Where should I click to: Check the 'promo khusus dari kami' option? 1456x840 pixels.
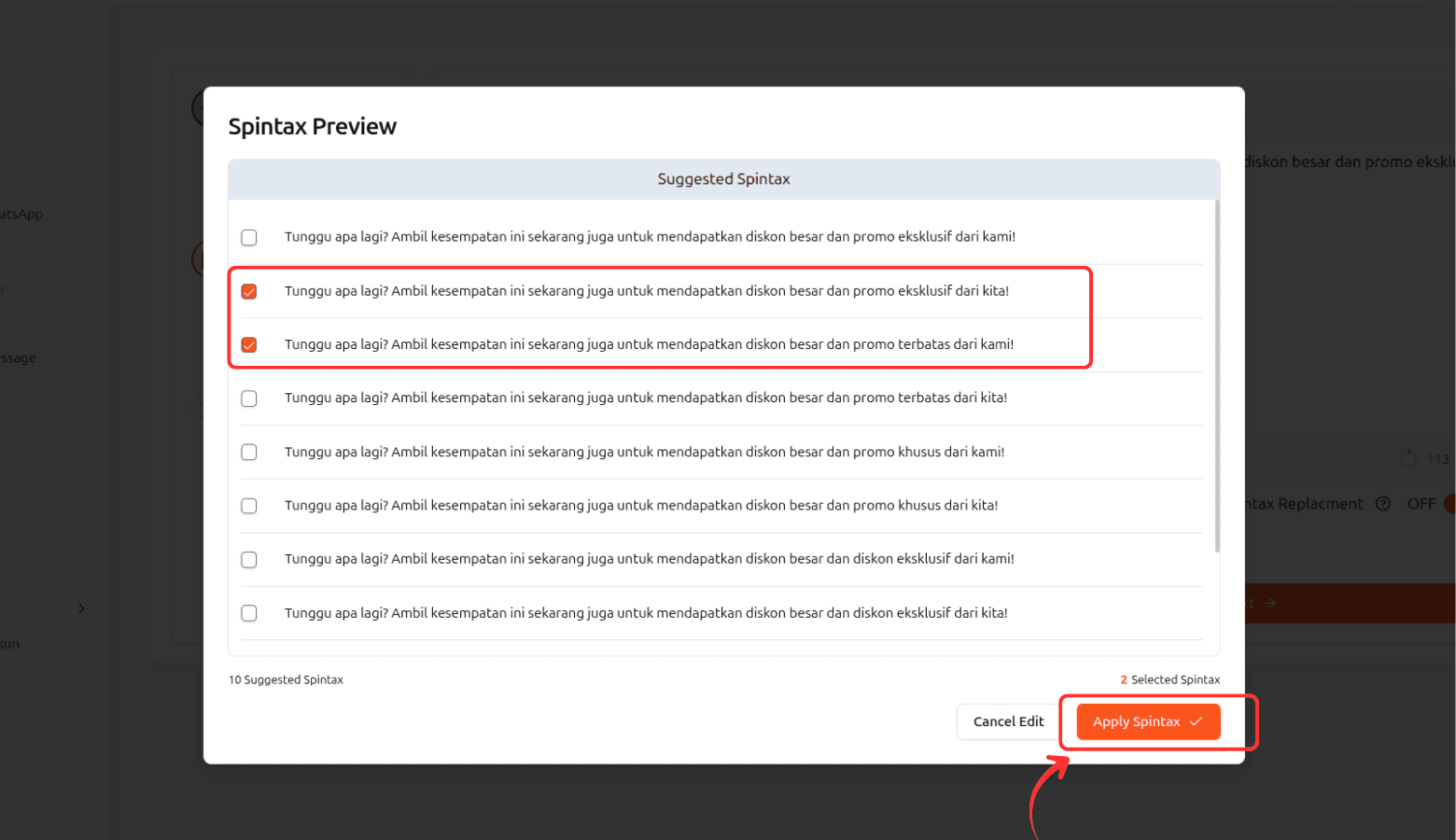point(249,452)
